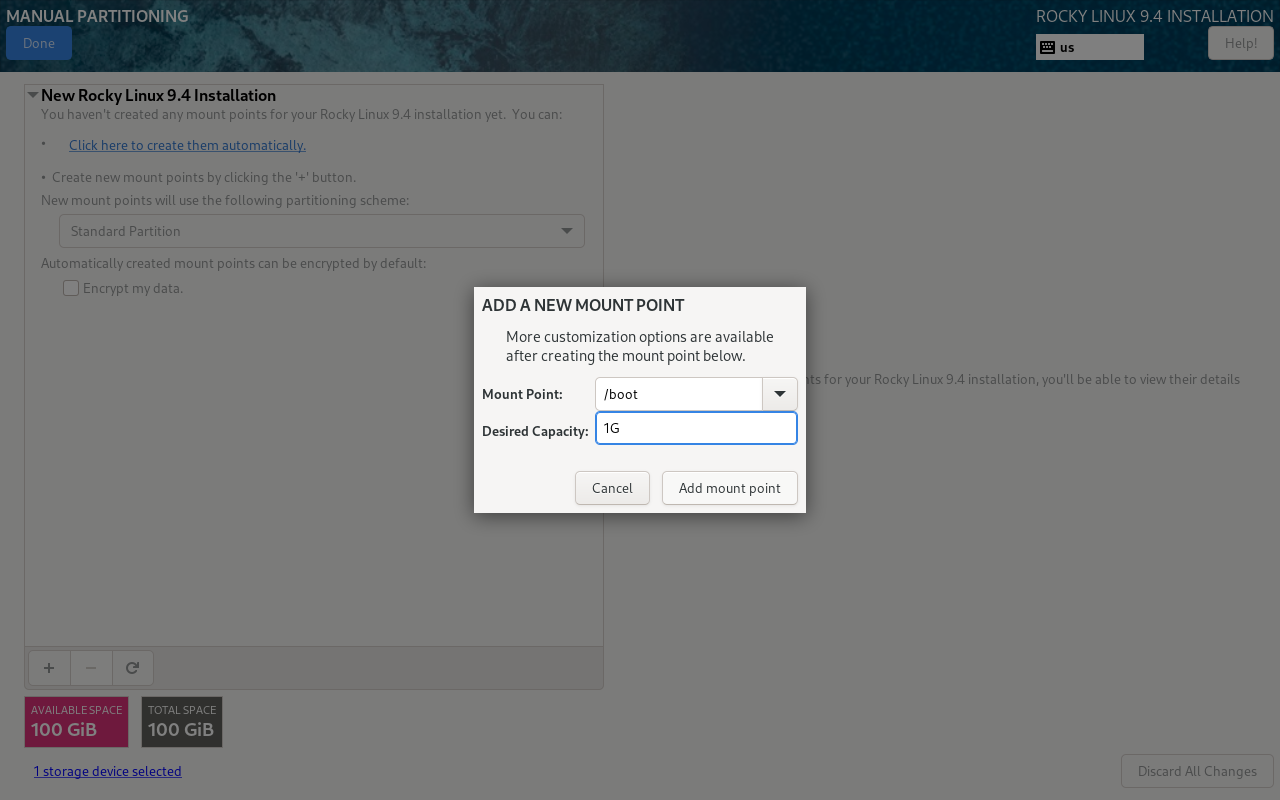Open the Mount Point dropdown arrow
The image size is (1280, 800).
point(780,394)
